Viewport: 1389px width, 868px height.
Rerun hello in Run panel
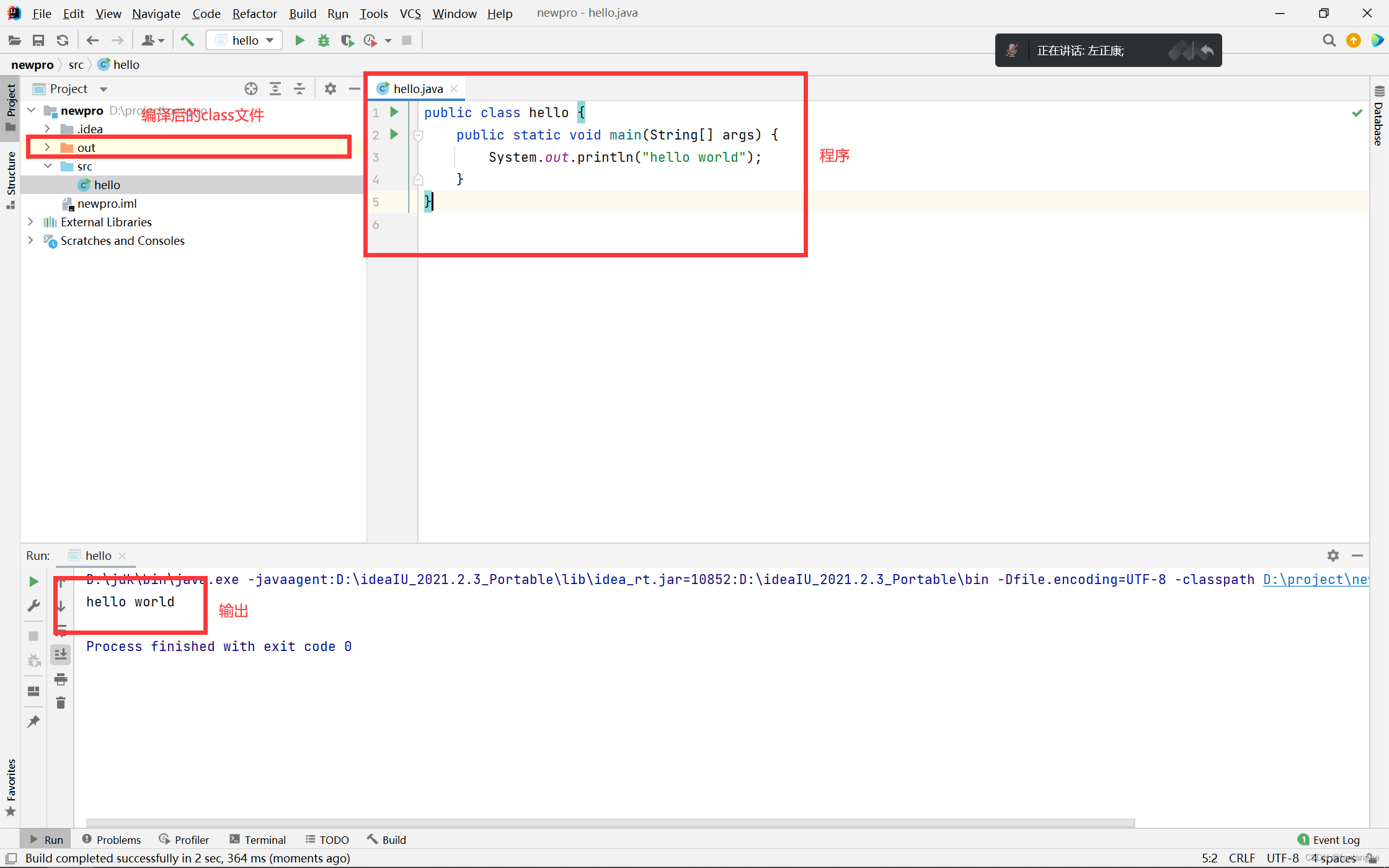pos(34,582)
